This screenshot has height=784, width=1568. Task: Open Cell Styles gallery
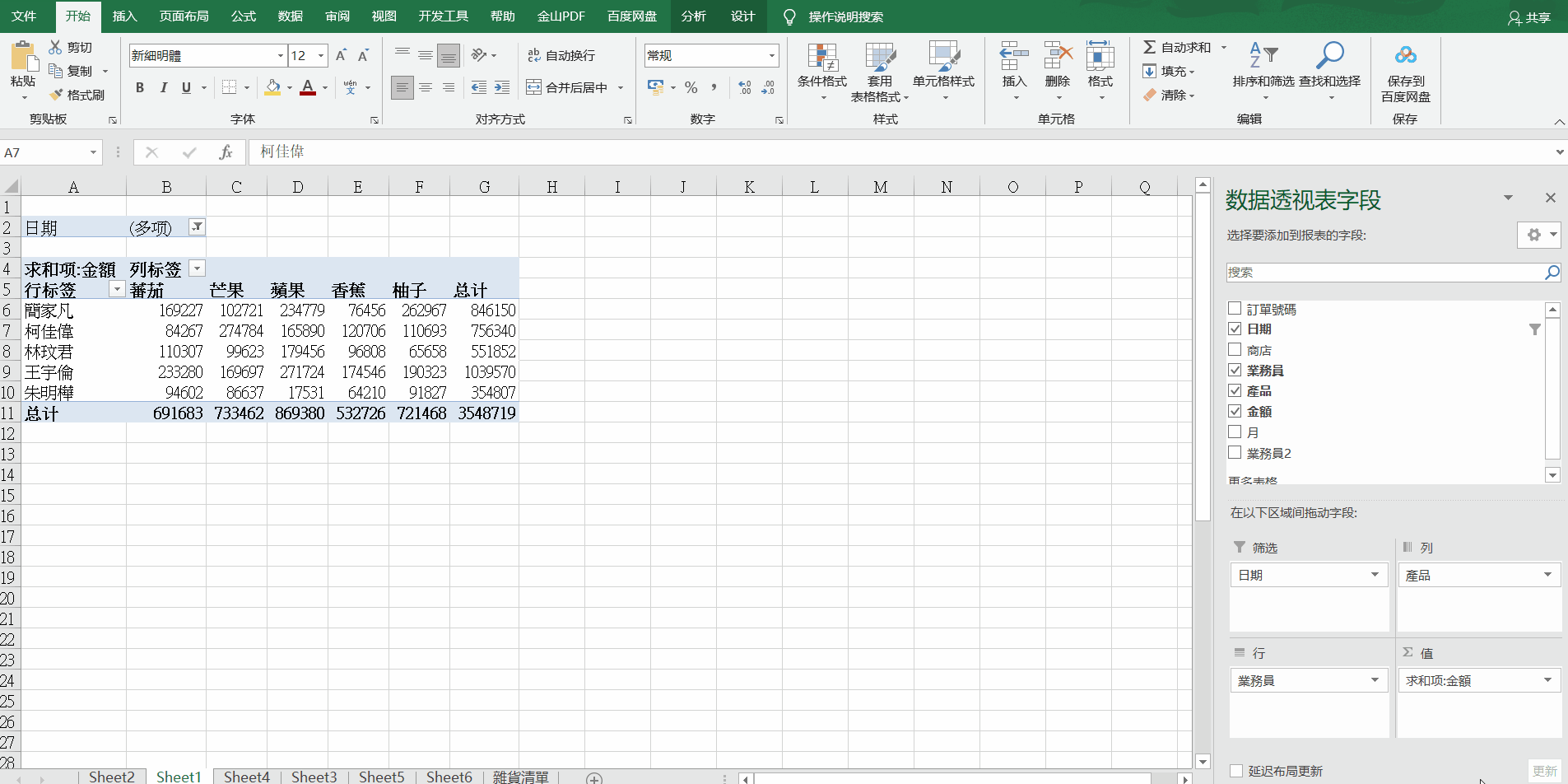click(943, 71)
